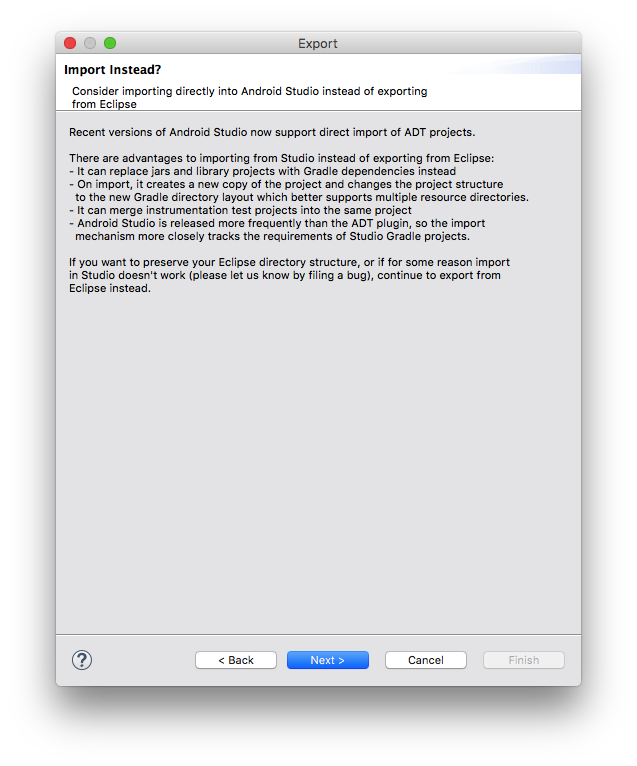Zoom the window using the green button
Viewport: 637px width, 766px height.
110,43
